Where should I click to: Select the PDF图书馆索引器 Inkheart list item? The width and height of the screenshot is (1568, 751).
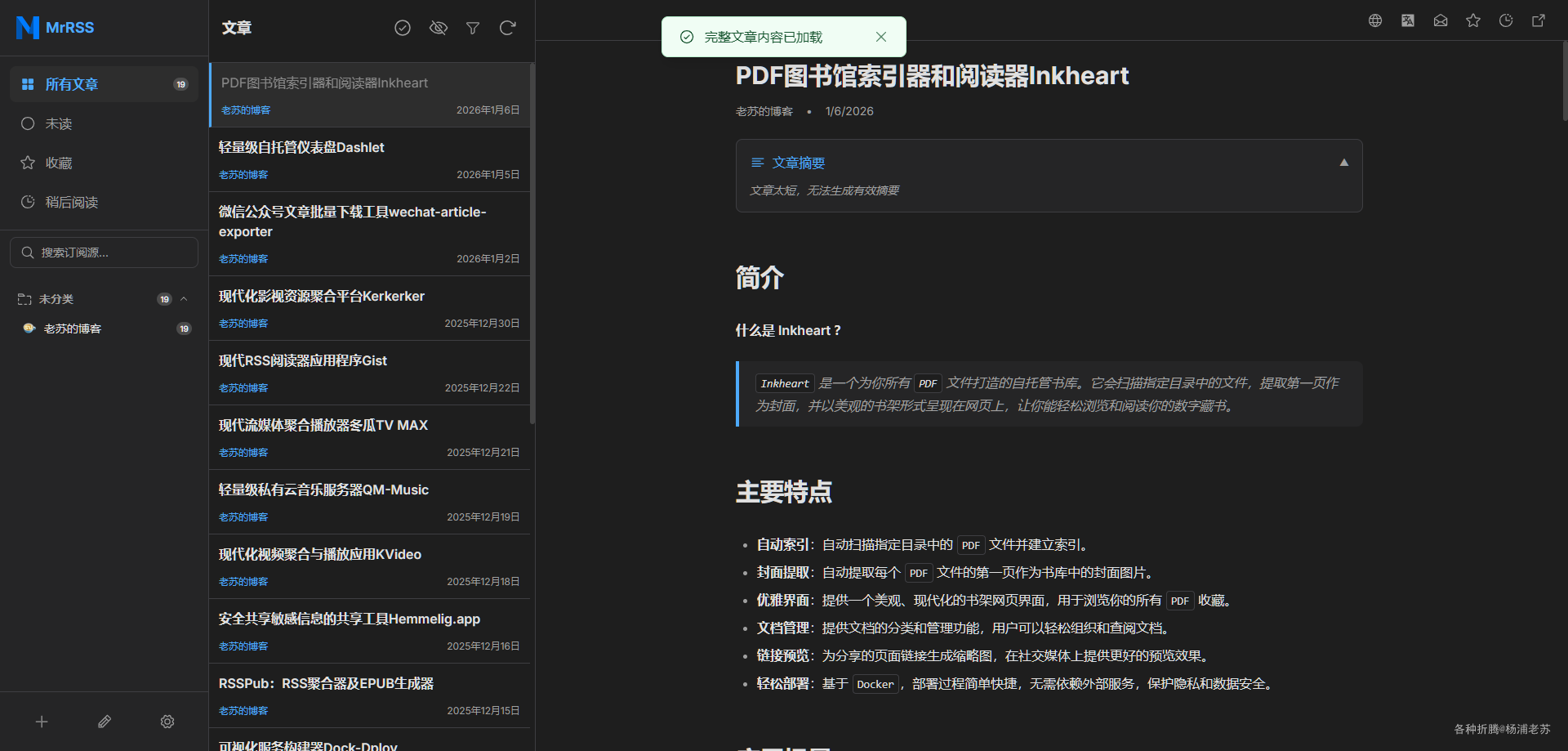click(369, 95)
